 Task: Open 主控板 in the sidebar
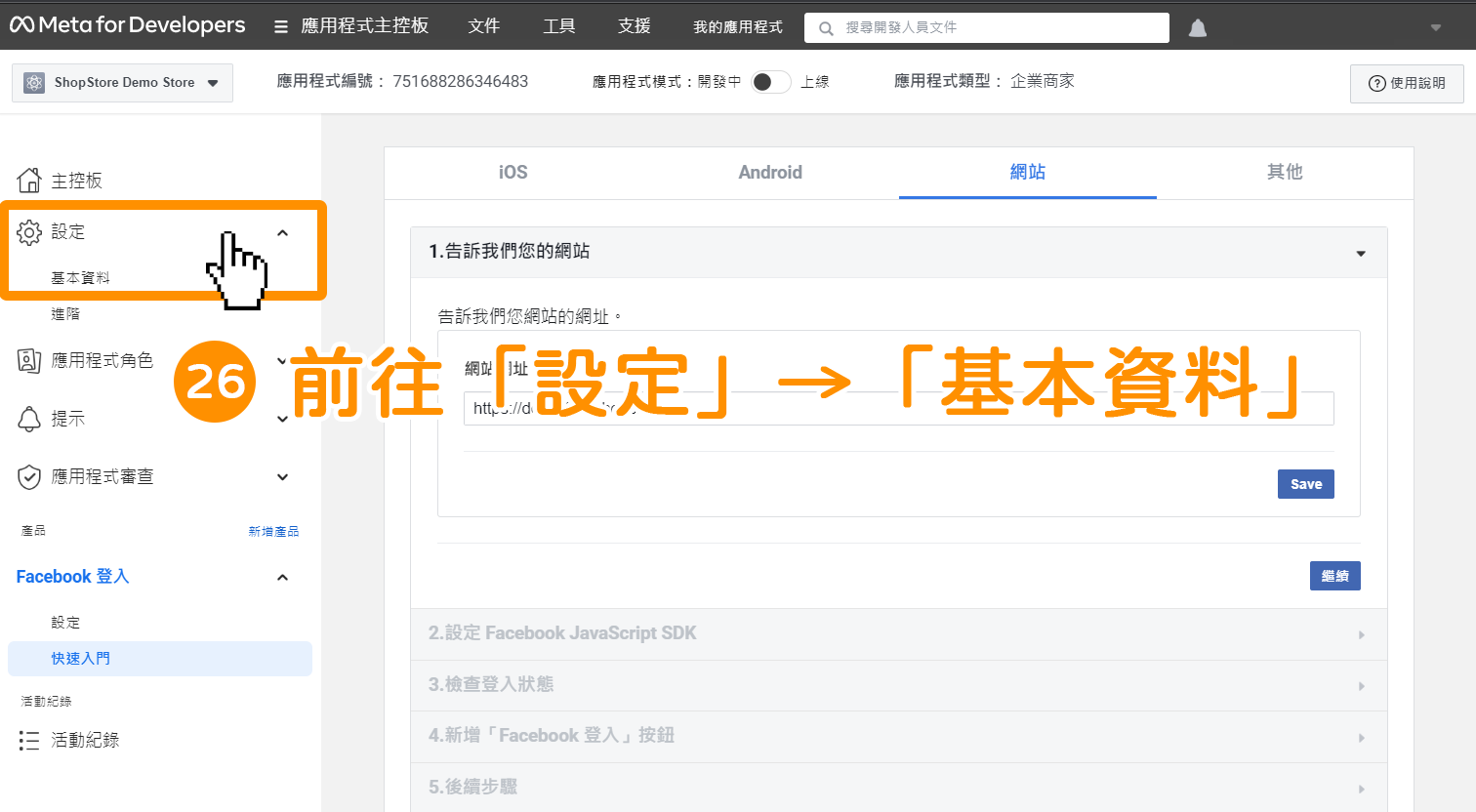[76, 181]
